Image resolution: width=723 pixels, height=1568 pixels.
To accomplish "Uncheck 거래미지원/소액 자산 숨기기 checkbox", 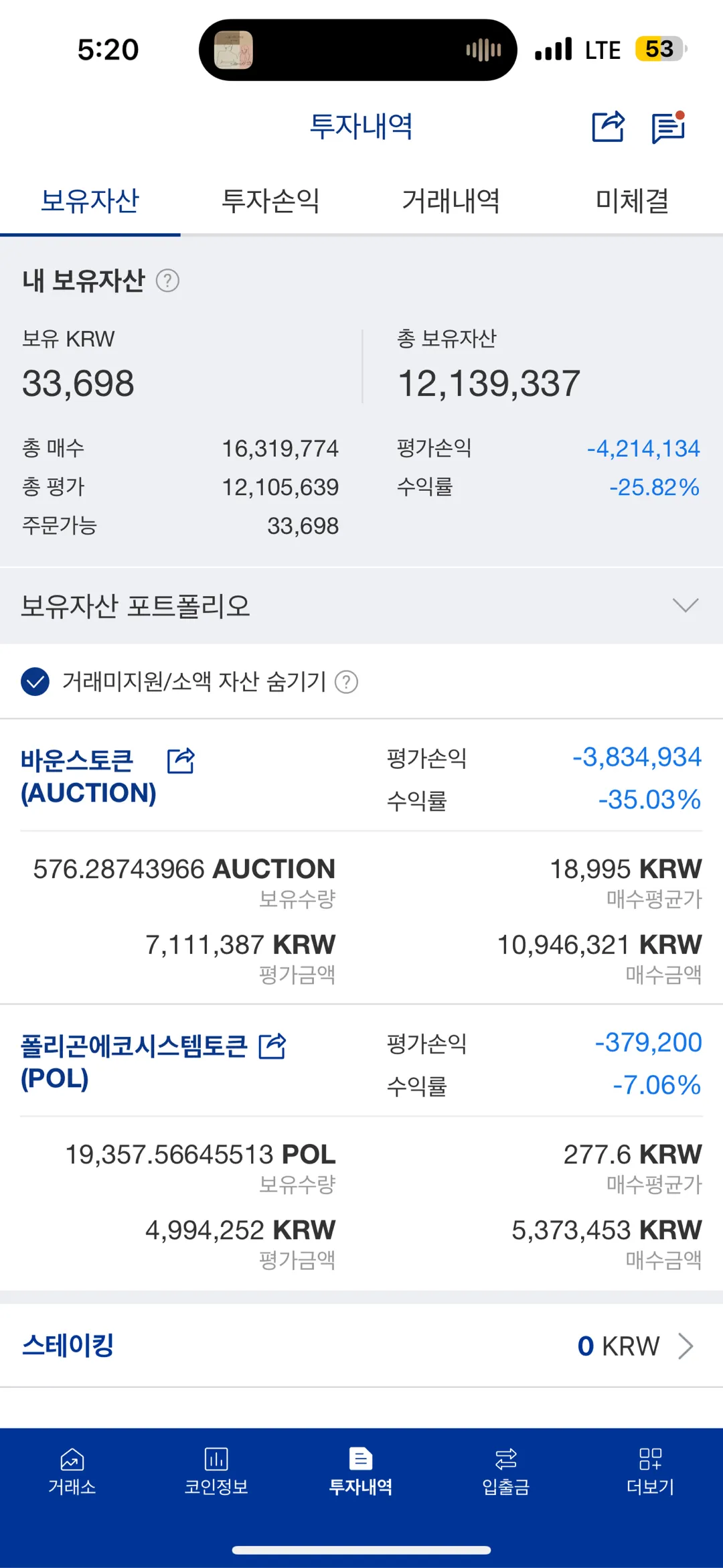I will 35,683.
